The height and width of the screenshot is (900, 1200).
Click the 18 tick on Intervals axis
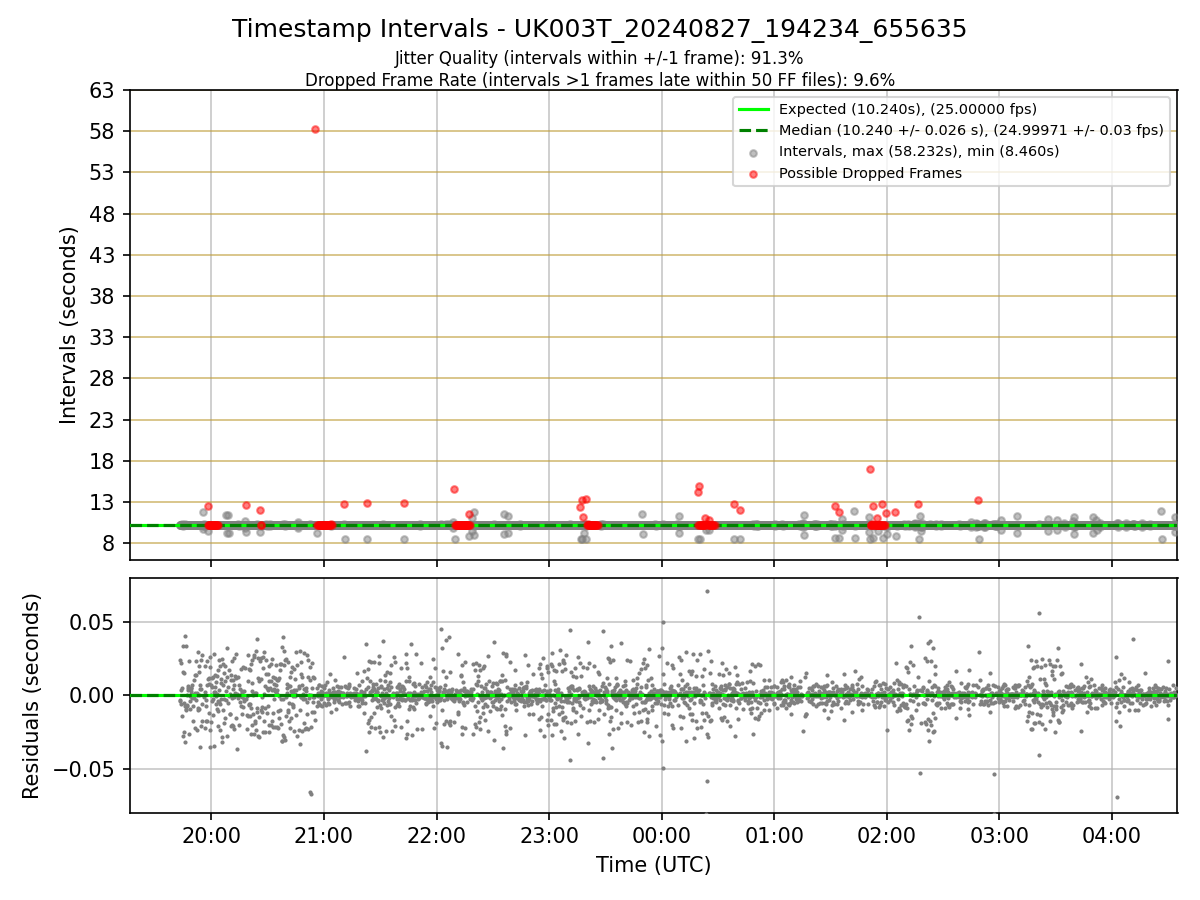[x=104, y=461]
